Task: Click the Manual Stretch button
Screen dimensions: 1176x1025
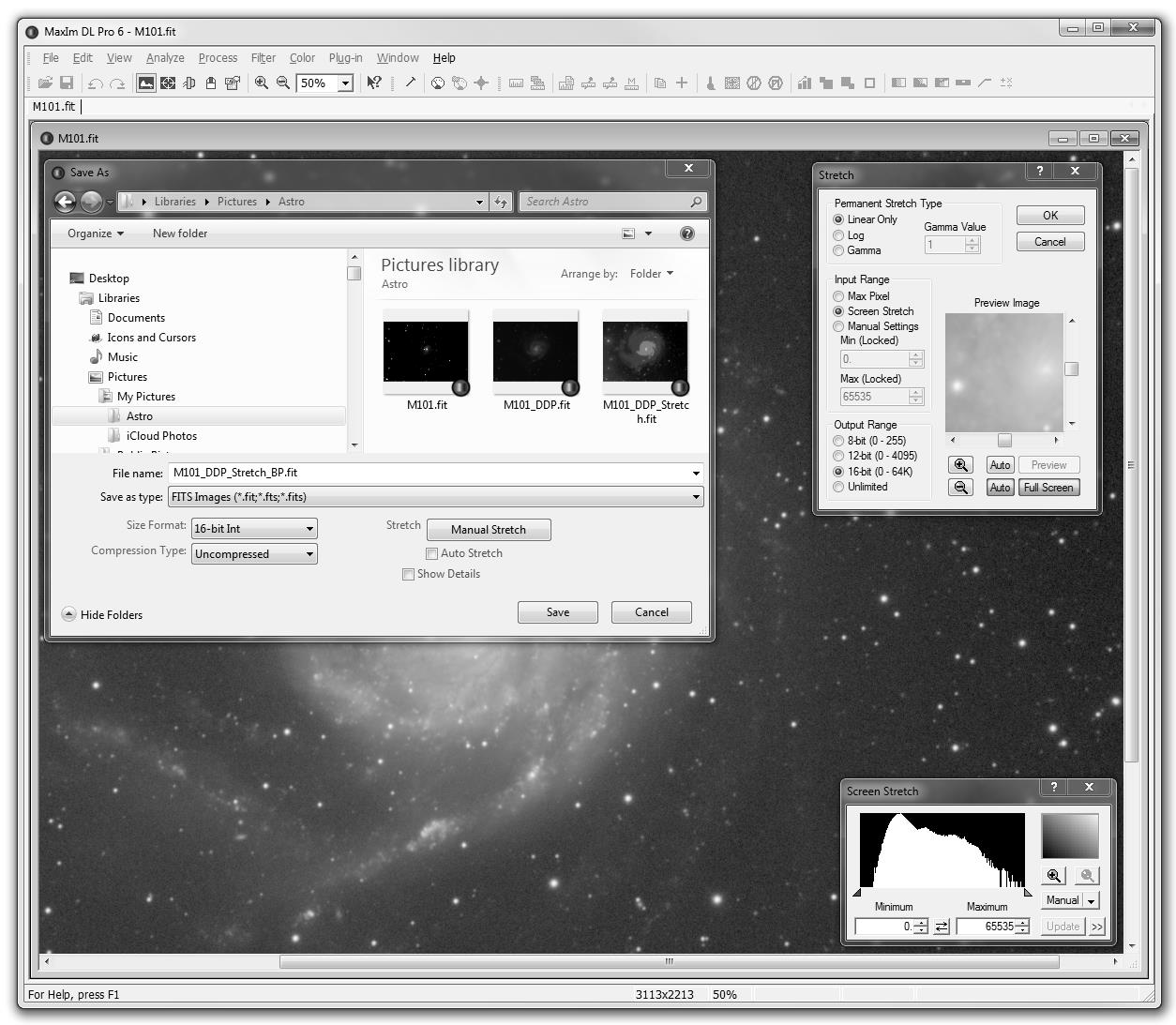Action: click(x=489, y=530)
